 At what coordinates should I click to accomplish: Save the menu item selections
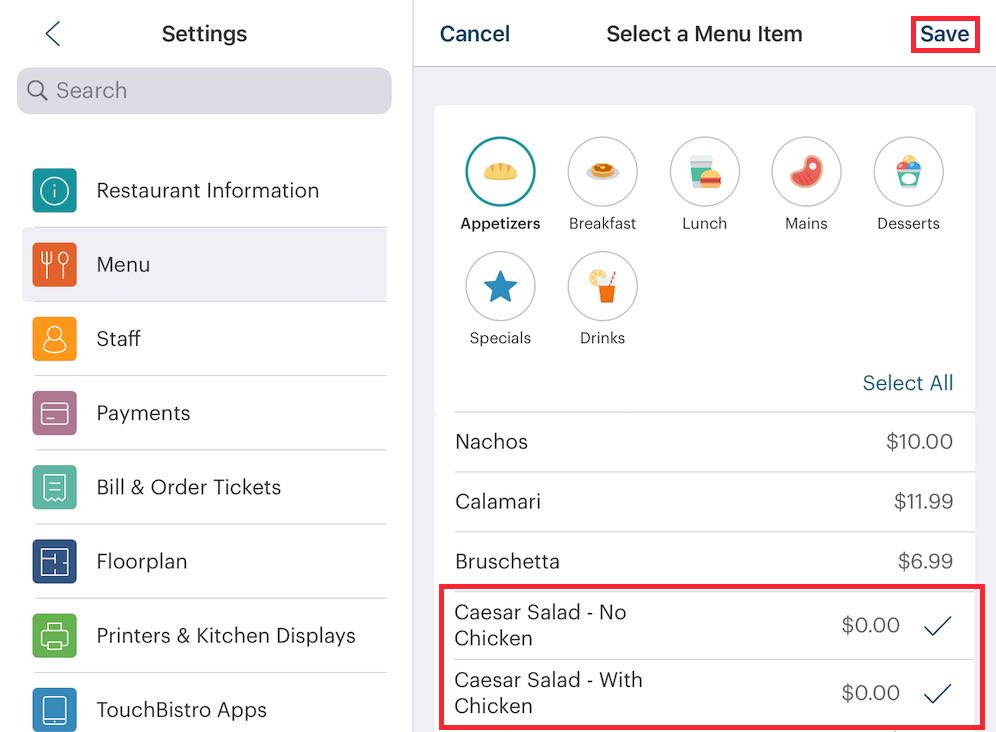[944, 33]
